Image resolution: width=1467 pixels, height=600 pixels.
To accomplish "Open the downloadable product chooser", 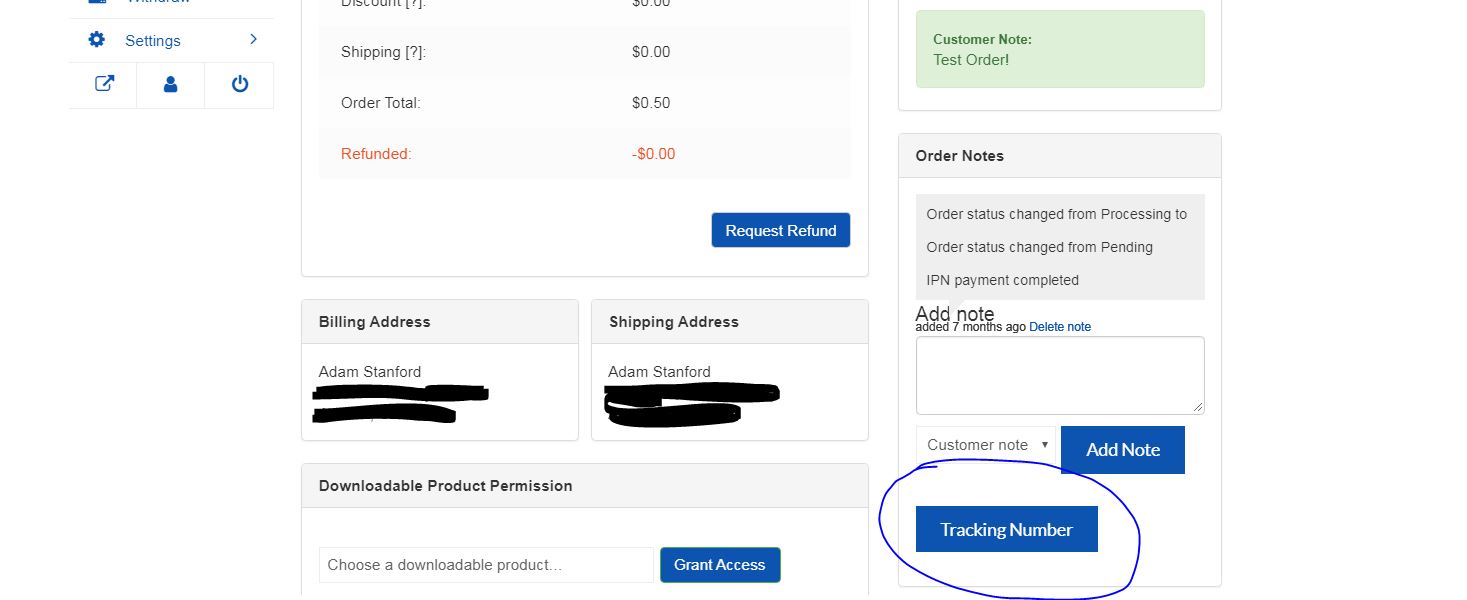I will (x=486, y=564).
